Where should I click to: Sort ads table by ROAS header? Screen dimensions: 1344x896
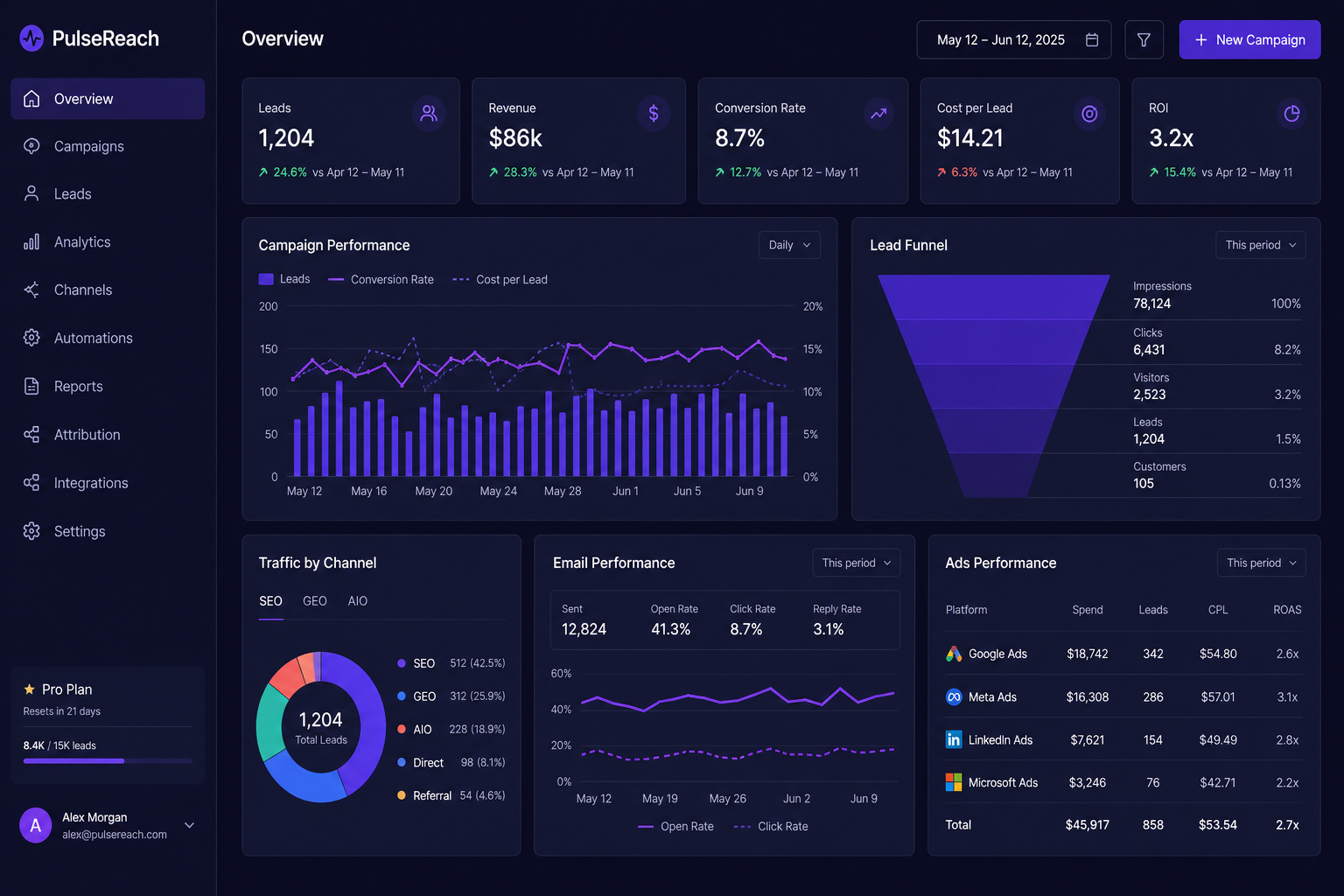1287,610
